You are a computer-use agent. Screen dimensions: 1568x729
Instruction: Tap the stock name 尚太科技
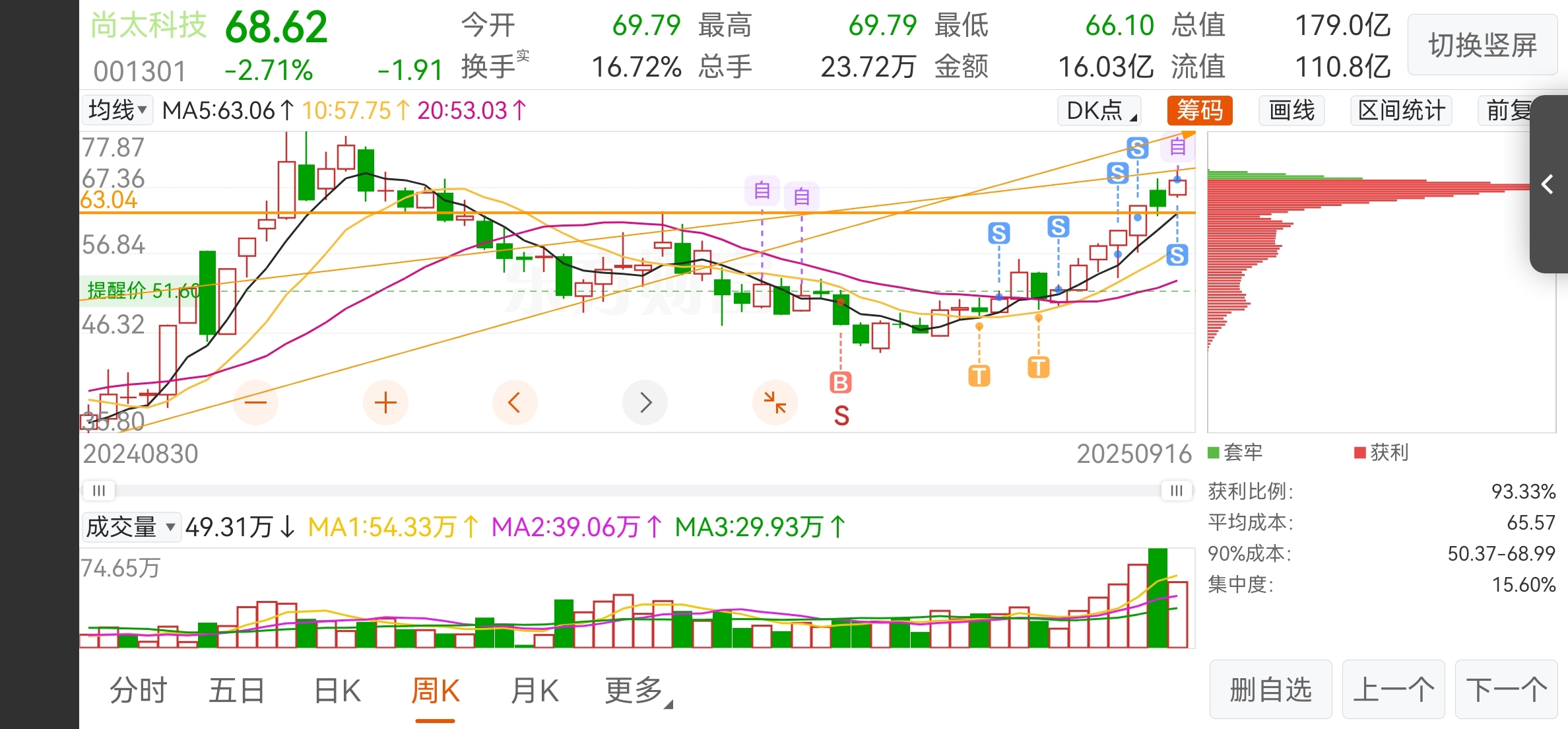[x=148, y=26]
